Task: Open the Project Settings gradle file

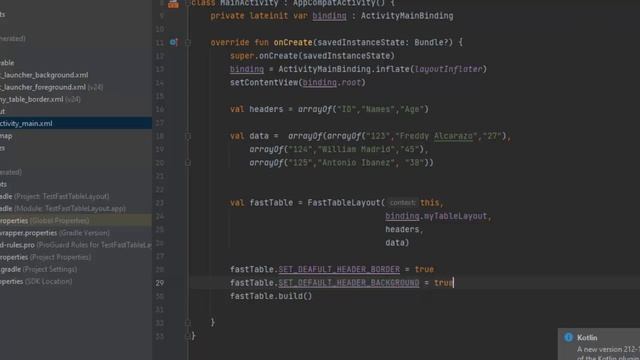Action: 38,269
